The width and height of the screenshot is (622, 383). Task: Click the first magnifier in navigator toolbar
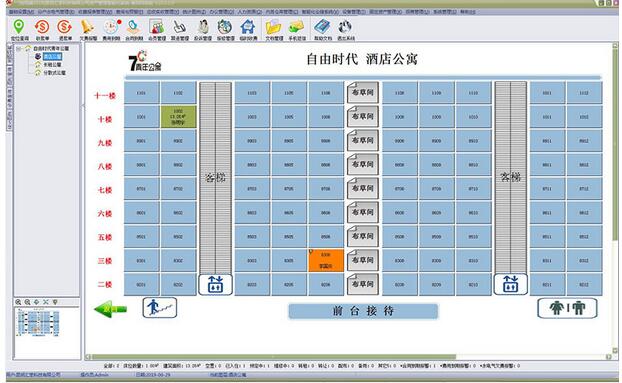tap(18, 302)
